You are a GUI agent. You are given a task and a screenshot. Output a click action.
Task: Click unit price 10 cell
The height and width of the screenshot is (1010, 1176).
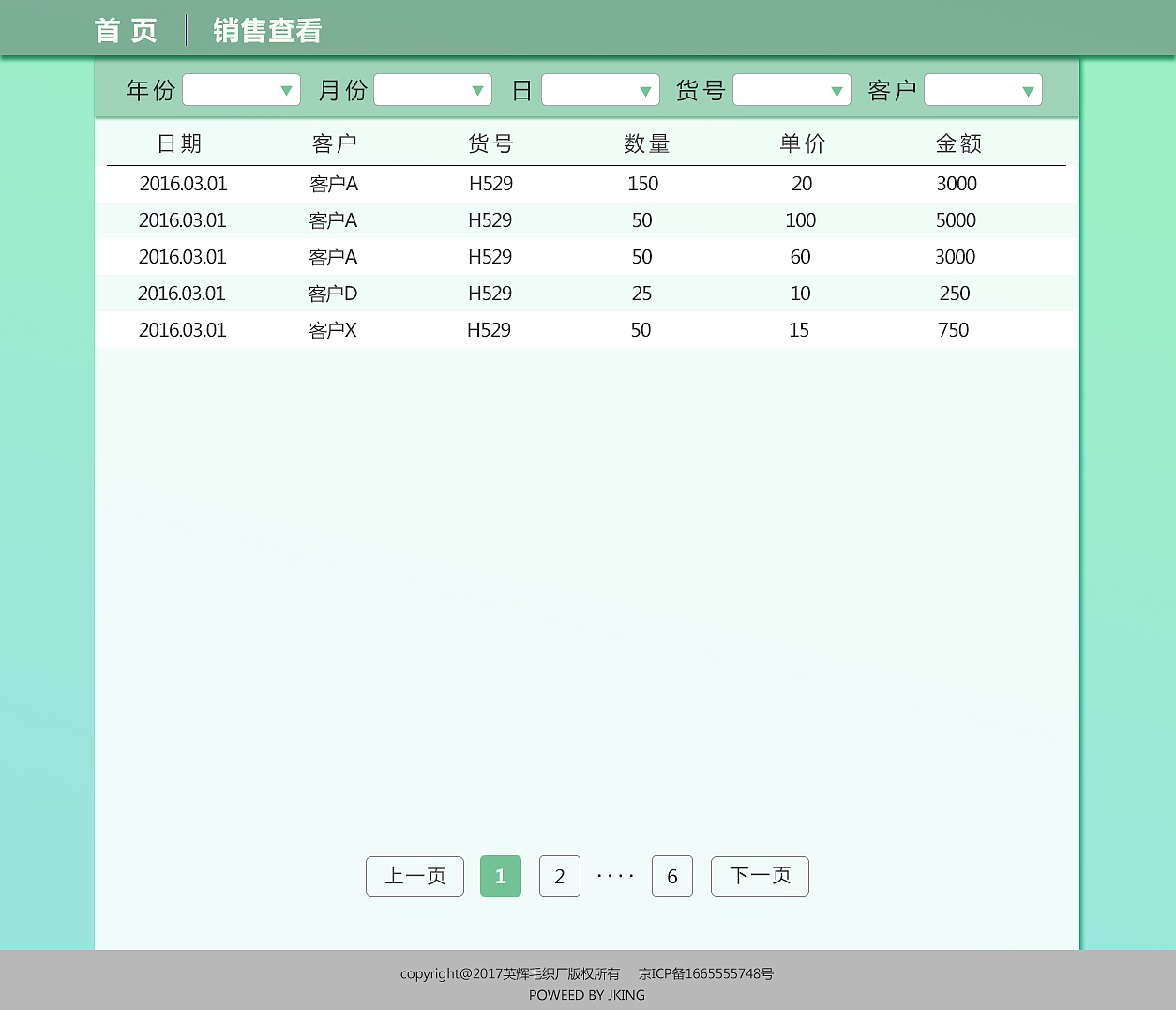pos(800,294)
